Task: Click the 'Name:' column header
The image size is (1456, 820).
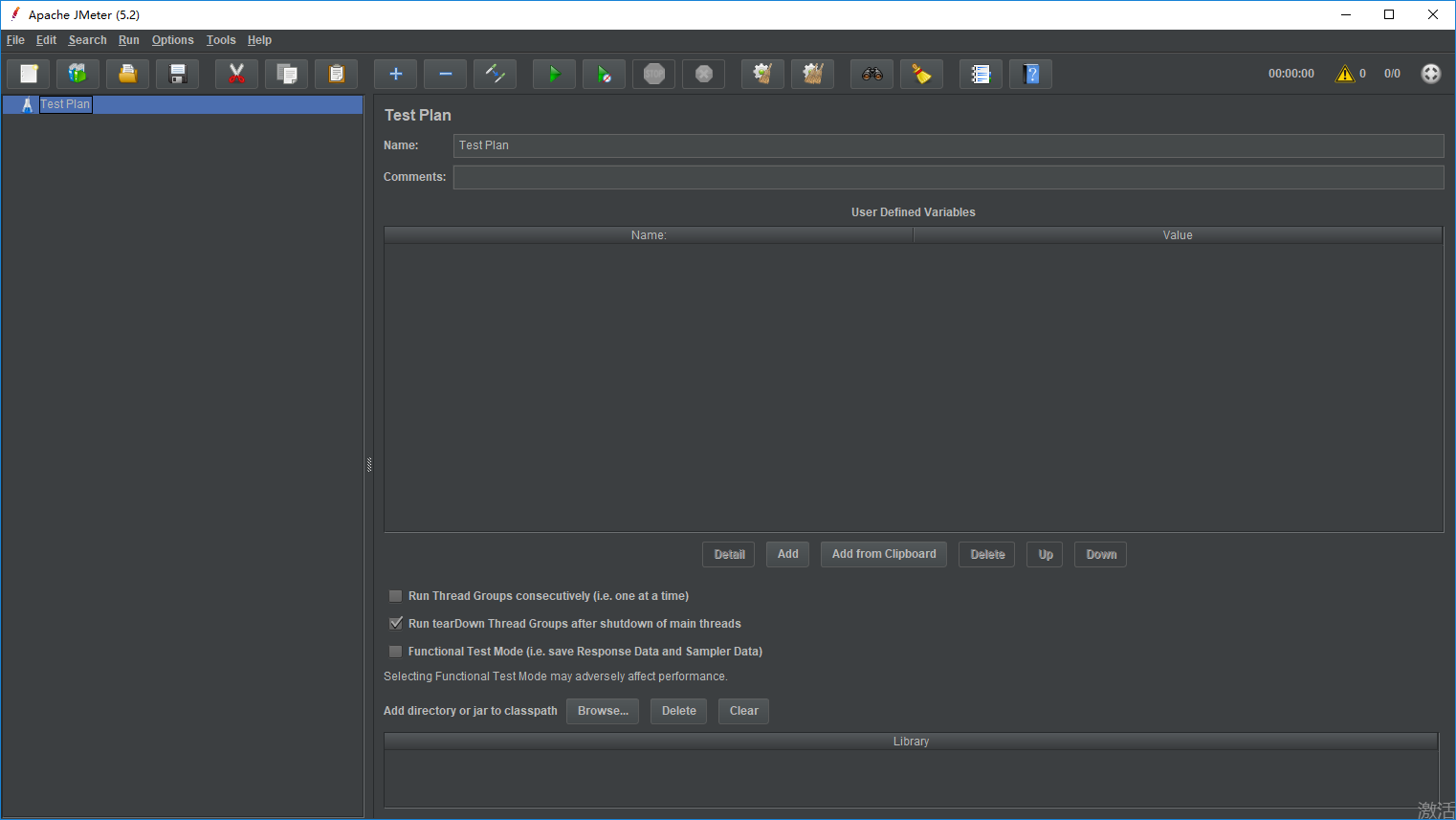Action: tap(649, 235)
